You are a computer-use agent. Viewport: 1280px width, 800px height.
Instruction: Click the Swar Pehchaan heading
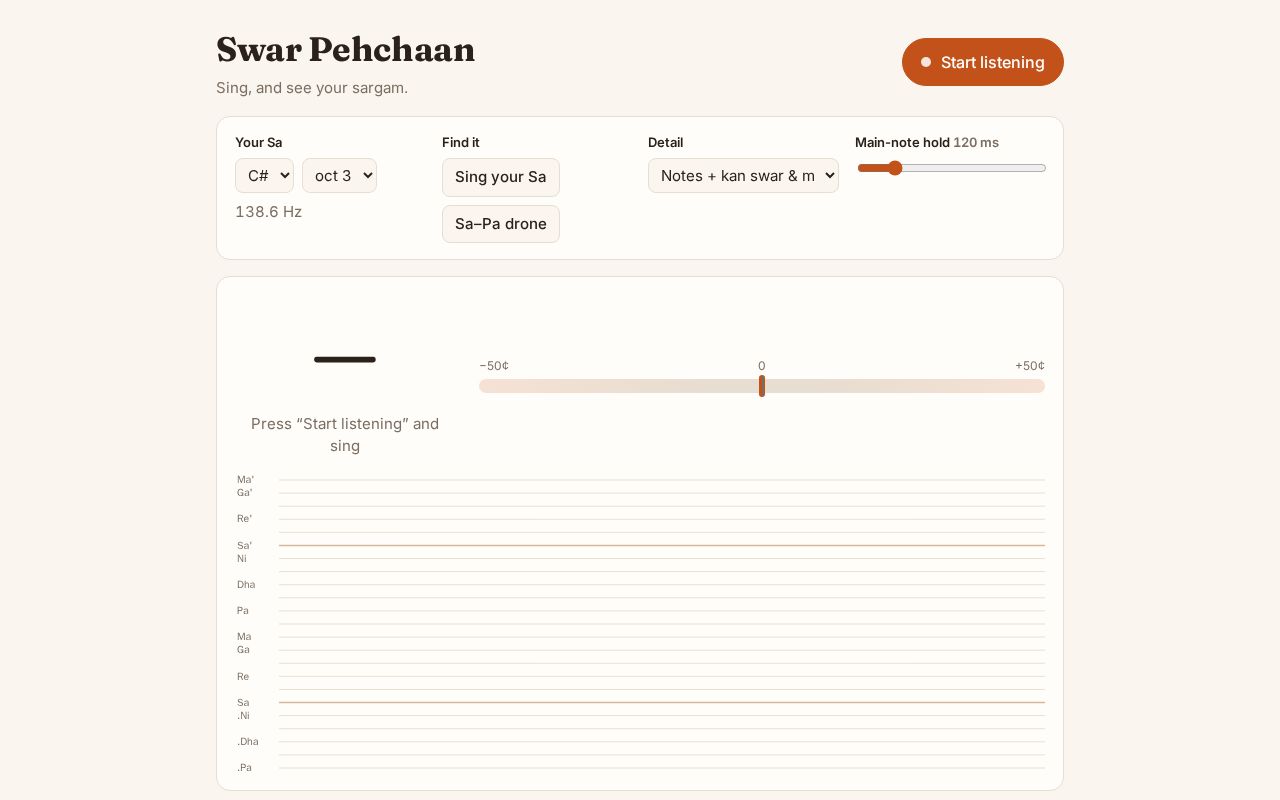coord(345,49)
